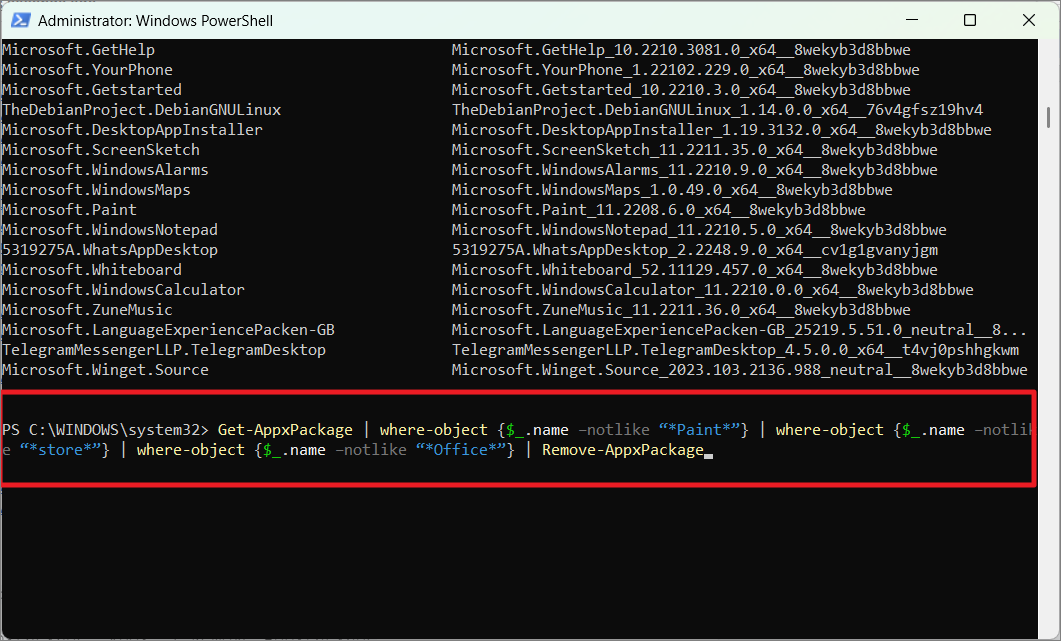
Task: Click the "*Paint*" filter string
Action: click(x=699, y=430)
